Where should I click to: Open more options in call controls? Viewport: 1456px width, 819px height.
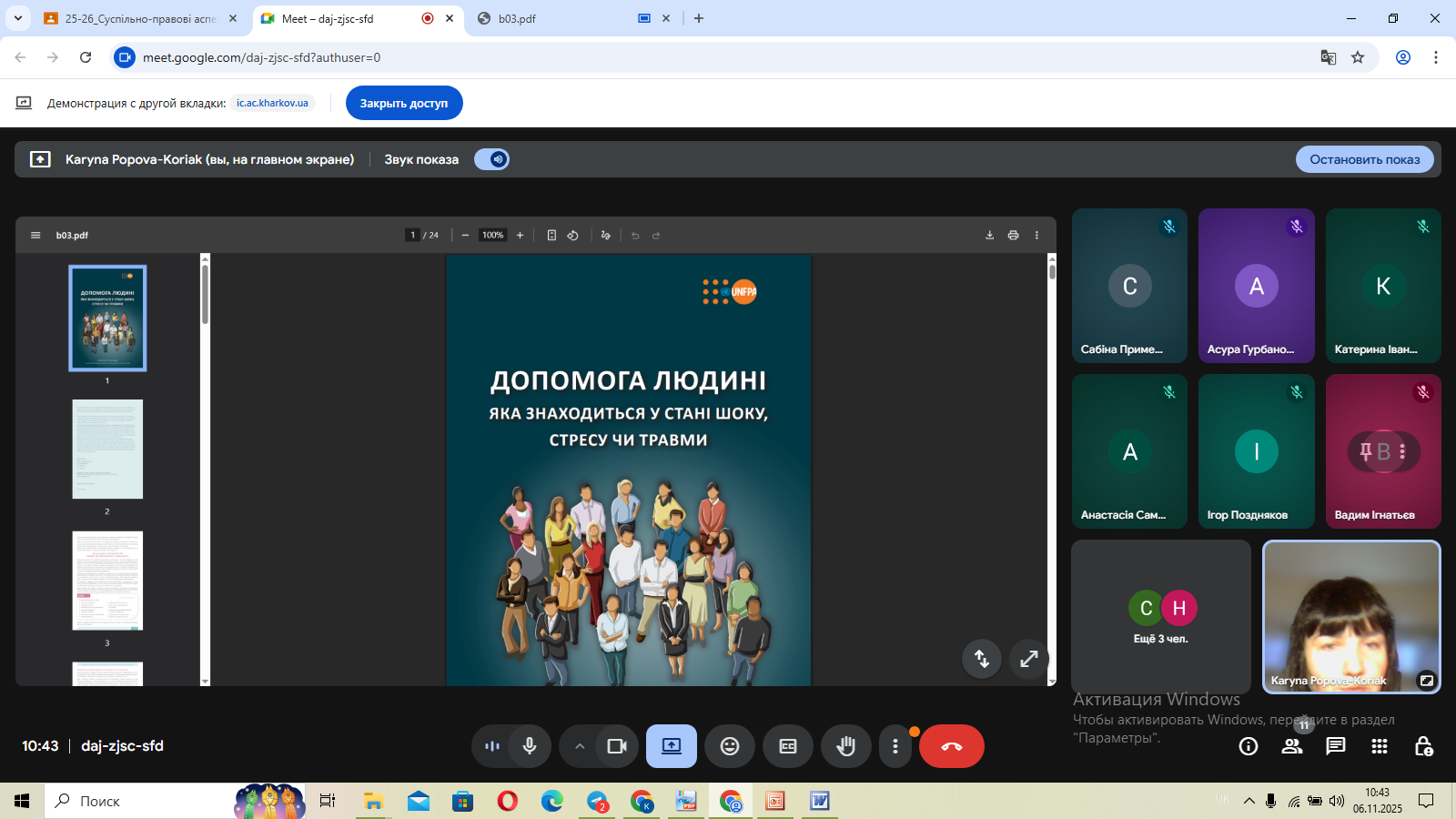click(895, 746)
